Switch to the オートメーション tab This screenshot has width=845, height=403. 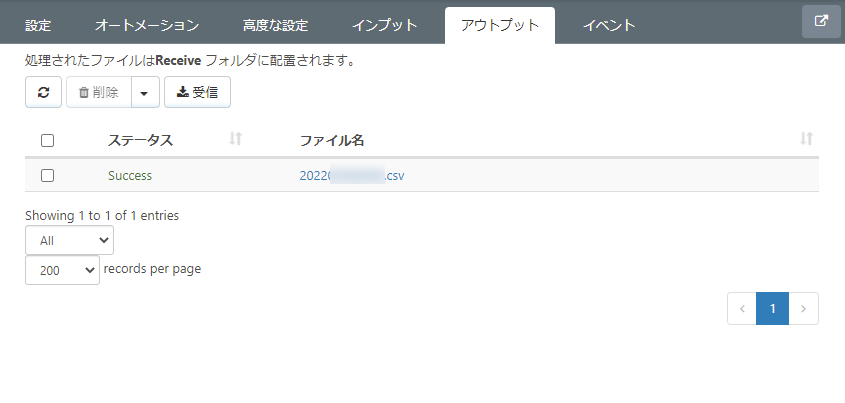pyautogui.click(x=147, y=25)
